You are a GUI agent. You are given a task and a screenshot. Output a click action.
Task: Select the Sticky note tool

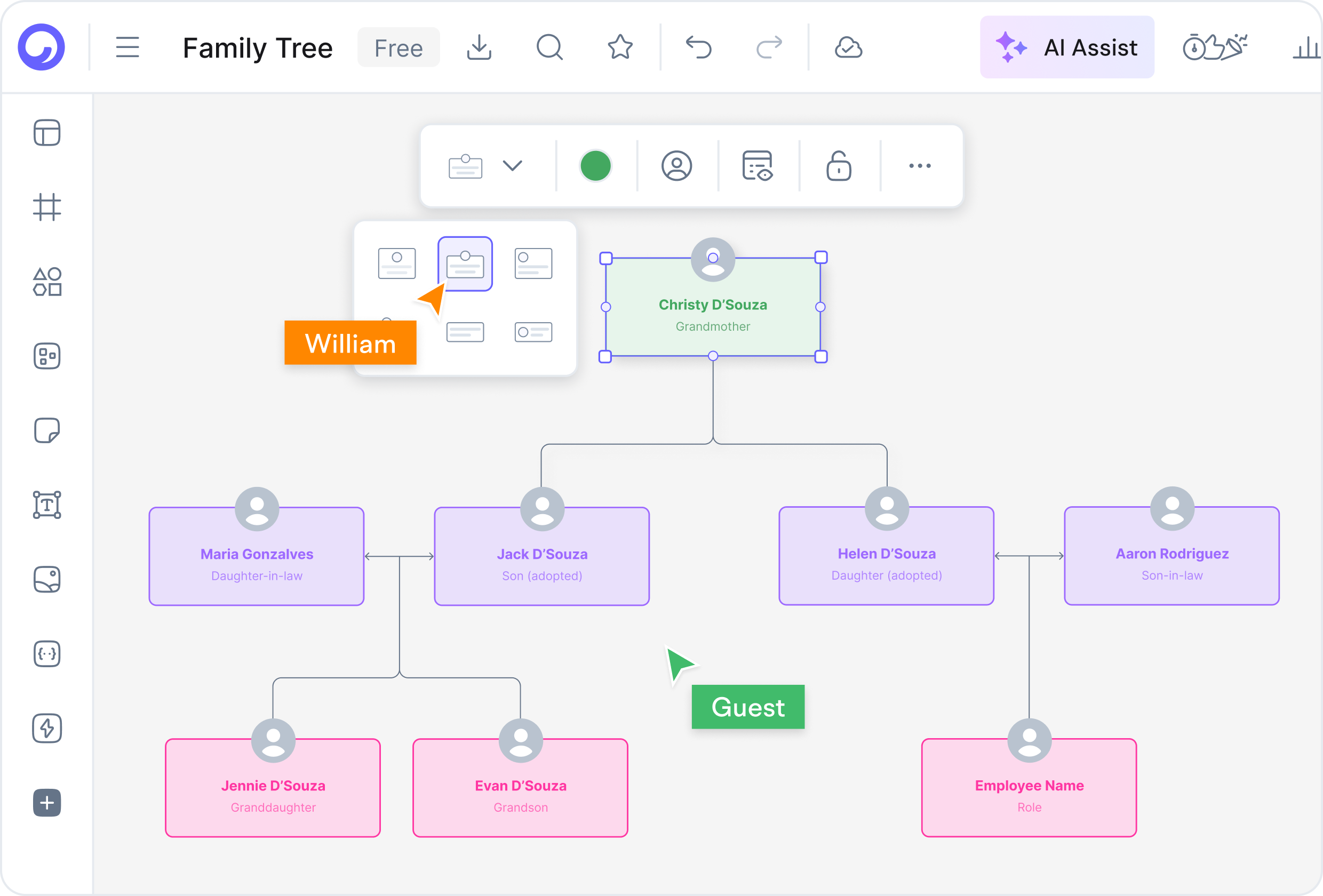[47, 430]
